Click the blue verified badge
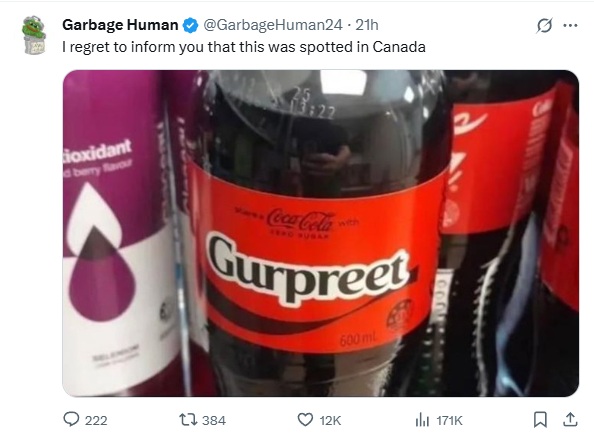The image size is (594, 433). (191, 25)
